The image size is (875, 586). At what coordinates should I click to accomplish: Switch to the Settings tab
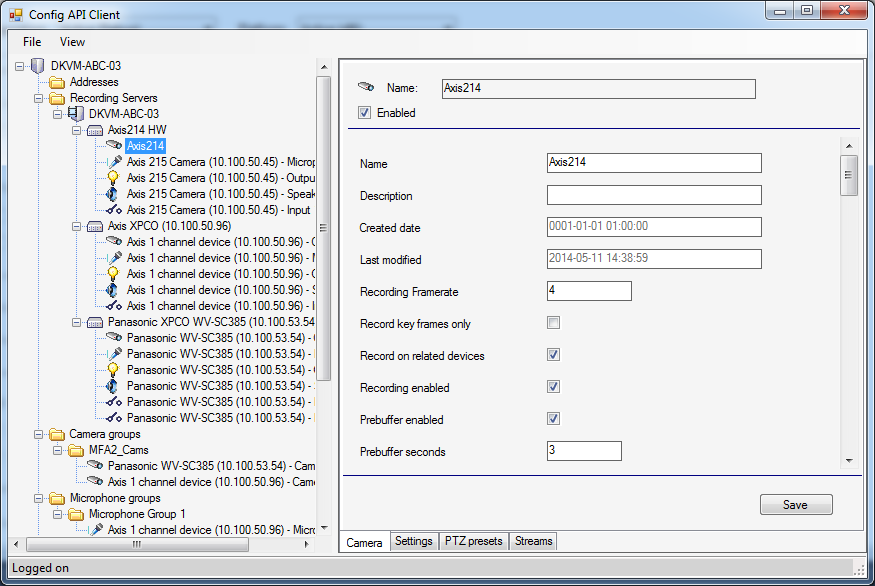coord(414,541)
